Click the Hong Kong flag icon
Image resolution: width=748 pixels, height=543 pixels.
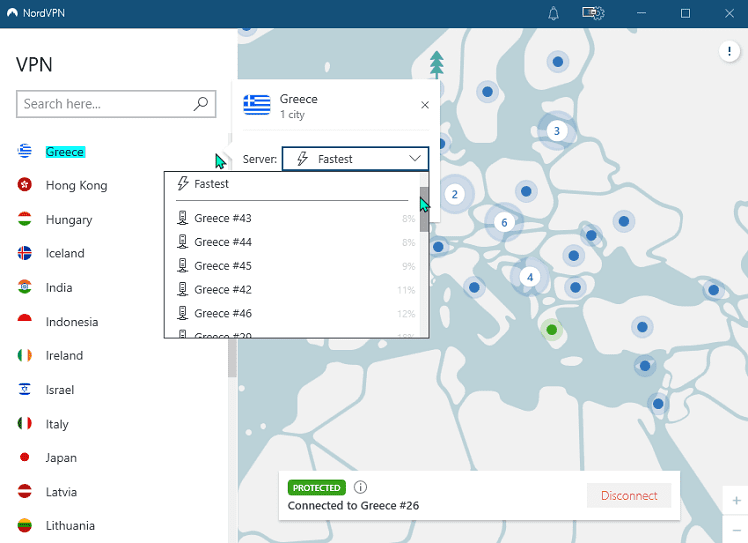point(25,184)
